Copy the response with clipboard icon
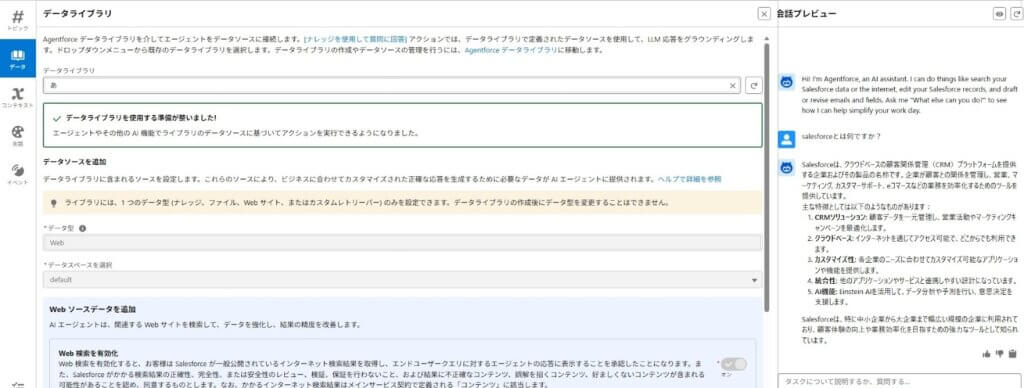Viewport: 1024px width, 388px height. coord(1013,353)
